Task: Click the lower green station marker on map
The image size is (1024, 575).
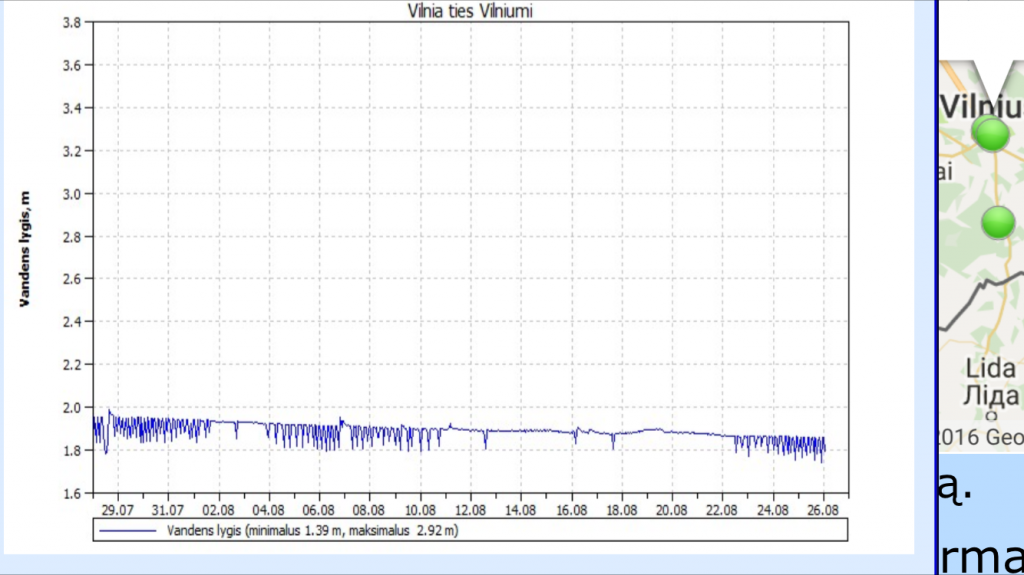Action: coord(997,222)
